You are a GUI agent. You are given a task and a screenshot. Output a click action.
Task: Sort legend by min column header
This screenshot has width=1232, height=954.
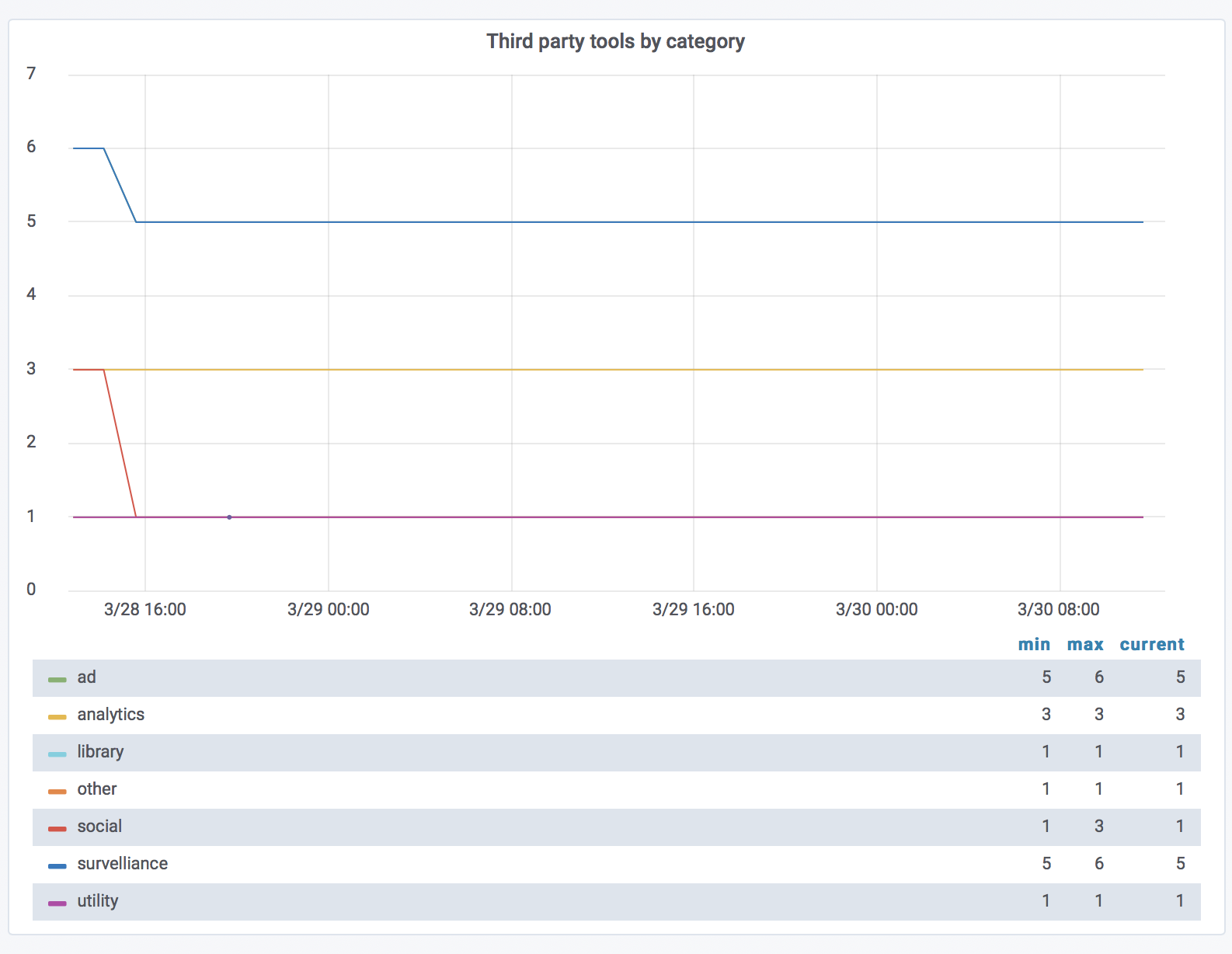1034,644
